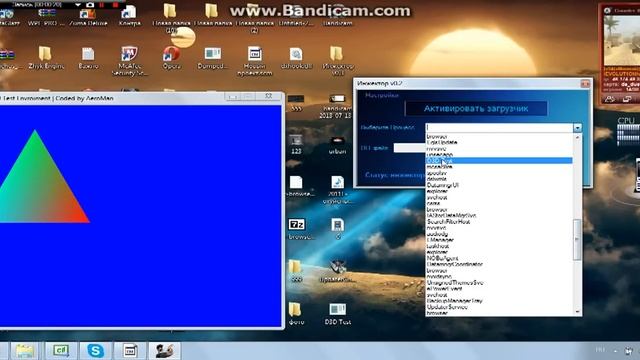640x360 pixels.
Task: Select the WPI PRO desktop icon
Action: 46,16
